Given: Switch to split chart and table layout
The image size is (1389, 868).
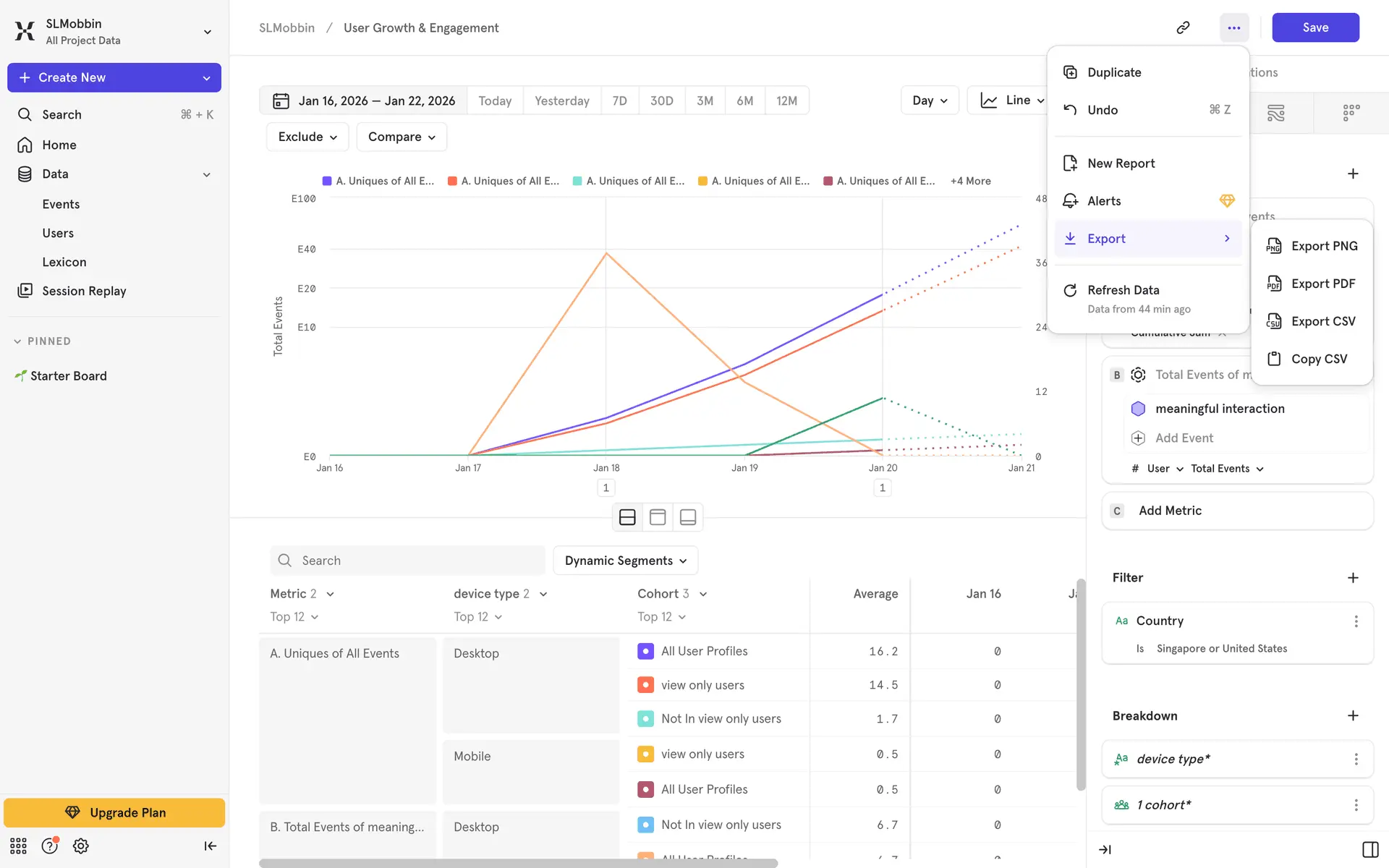Looking at the screenshot, I should click(627, 517).
